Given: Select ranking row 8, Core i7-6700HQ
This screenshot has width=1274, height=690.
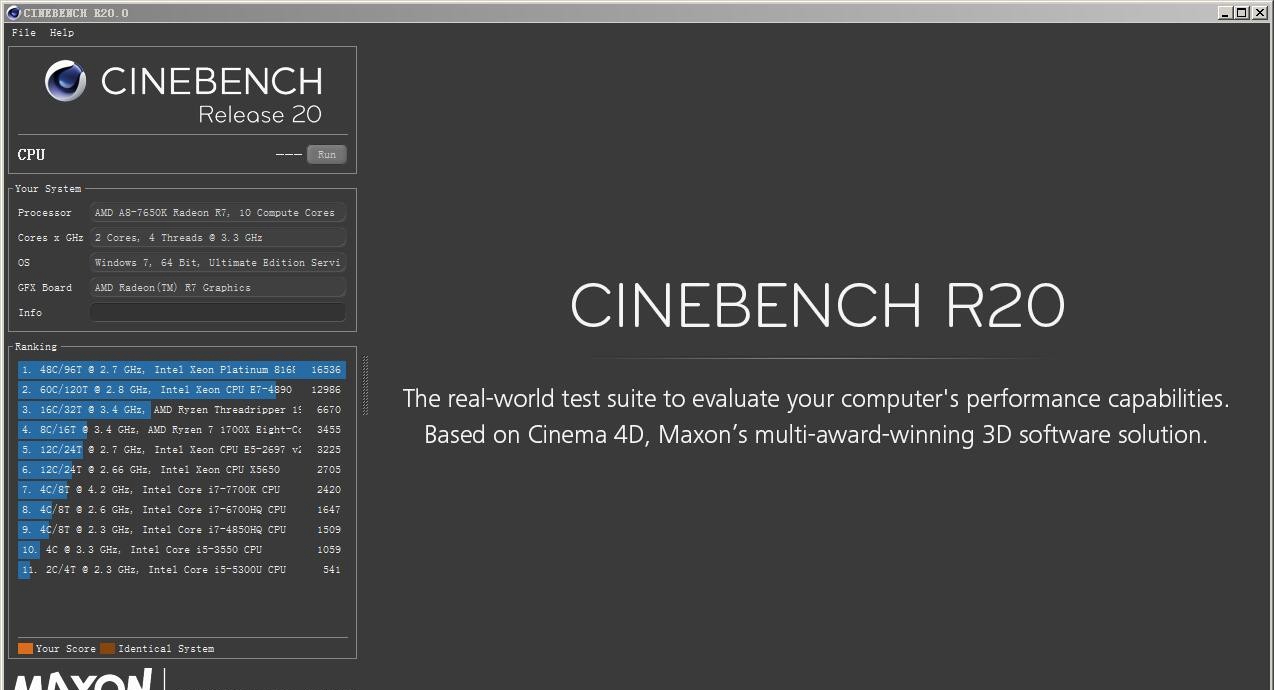Looking at the screenshot, I should point(182,510).
